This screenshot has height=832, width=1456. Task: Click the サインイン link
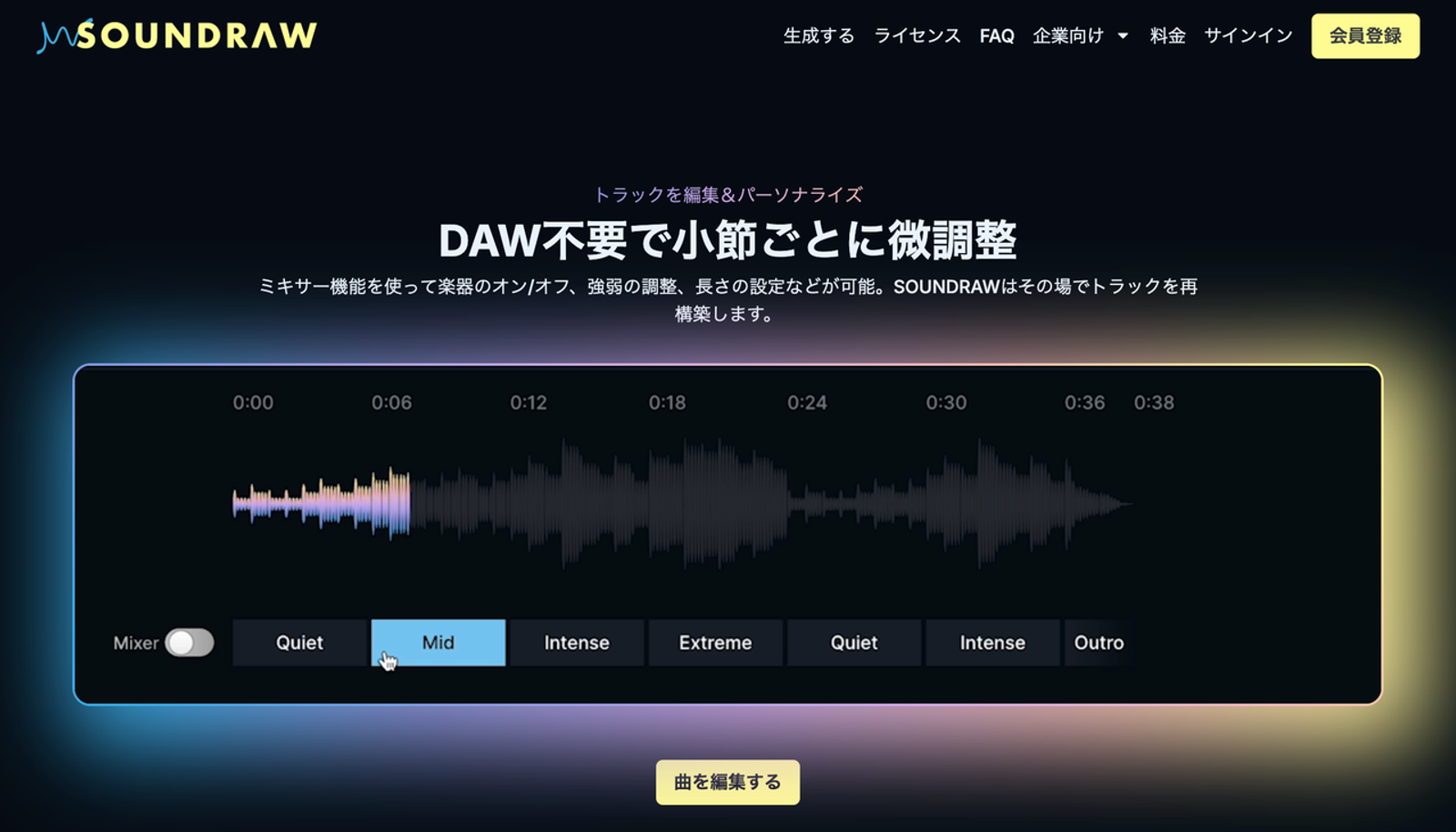1248,36
